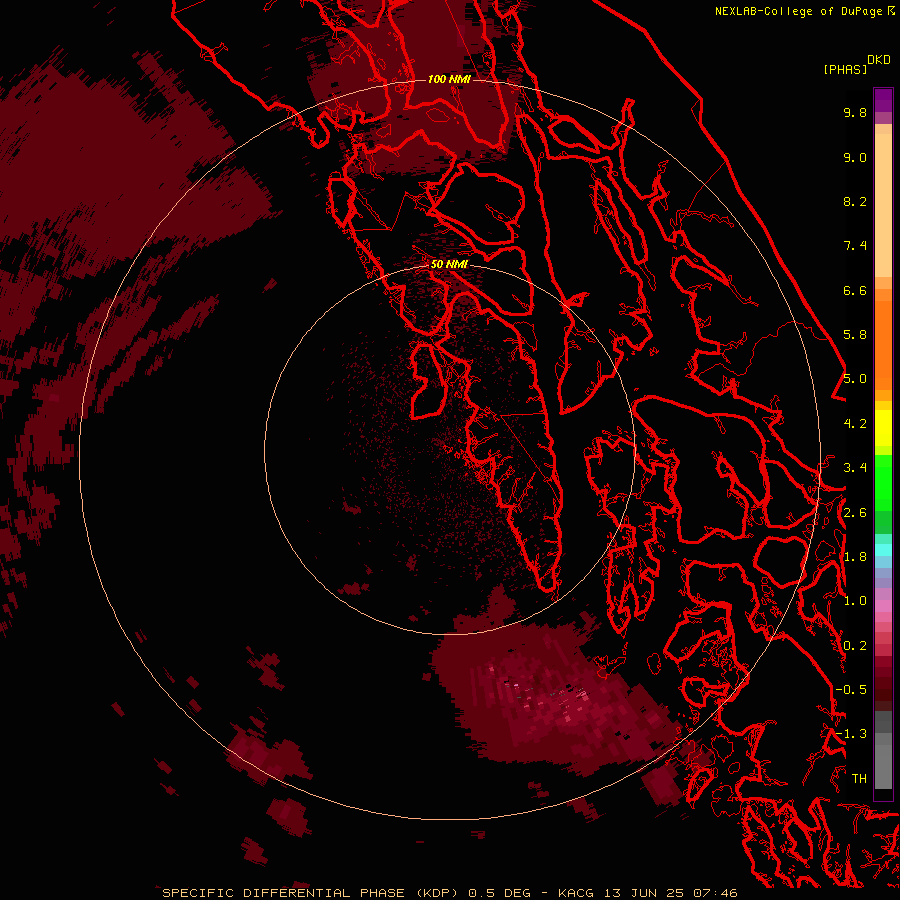Click the 7.4 value on the color scale

pyautogui.click(x=855, y=246)
